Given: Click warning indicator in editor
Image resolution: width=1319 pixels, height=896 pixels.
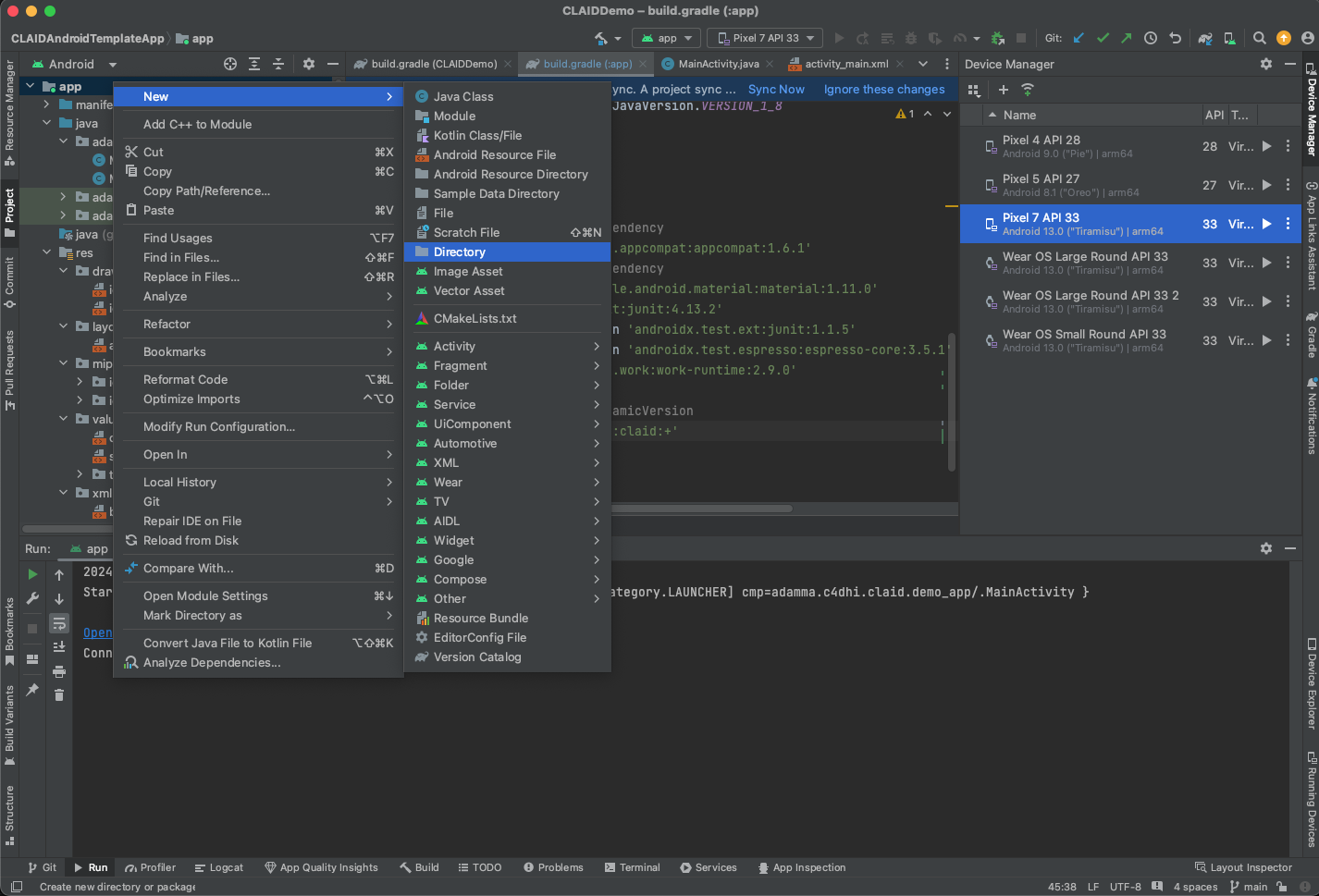Looking at the screenshot, I should click(x=905, y=114).
